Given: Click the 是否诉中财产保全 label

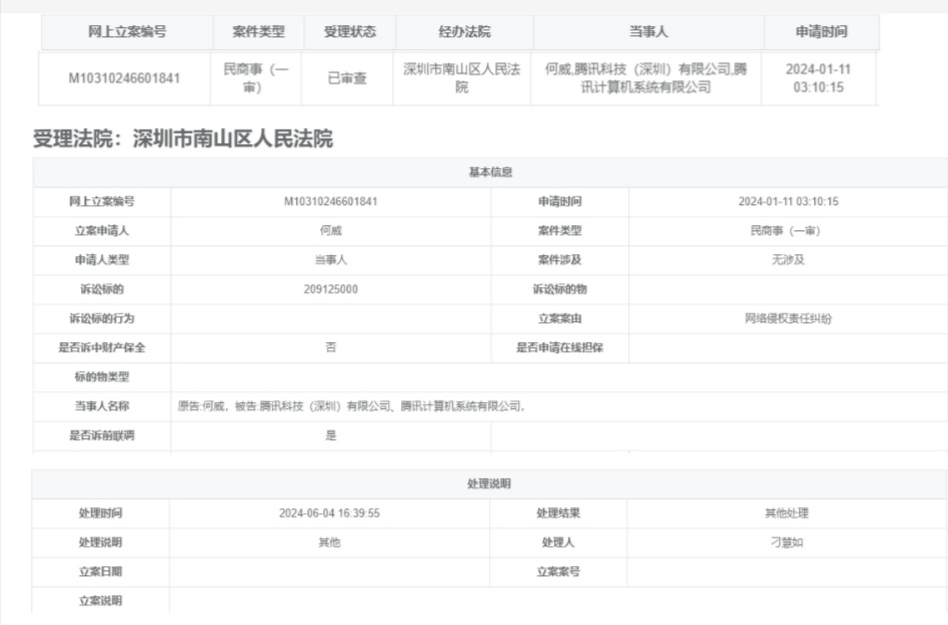Looking at the screenshot, I should [x=102, y=348].
